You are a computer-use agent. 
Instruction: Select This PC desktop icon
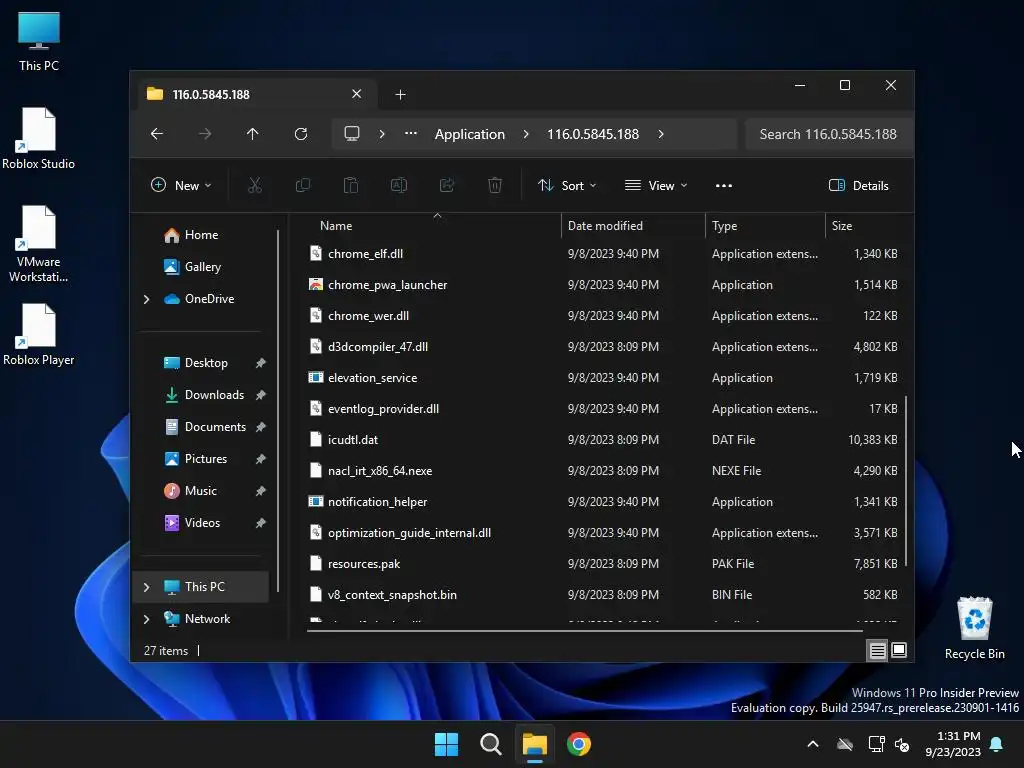39,41
